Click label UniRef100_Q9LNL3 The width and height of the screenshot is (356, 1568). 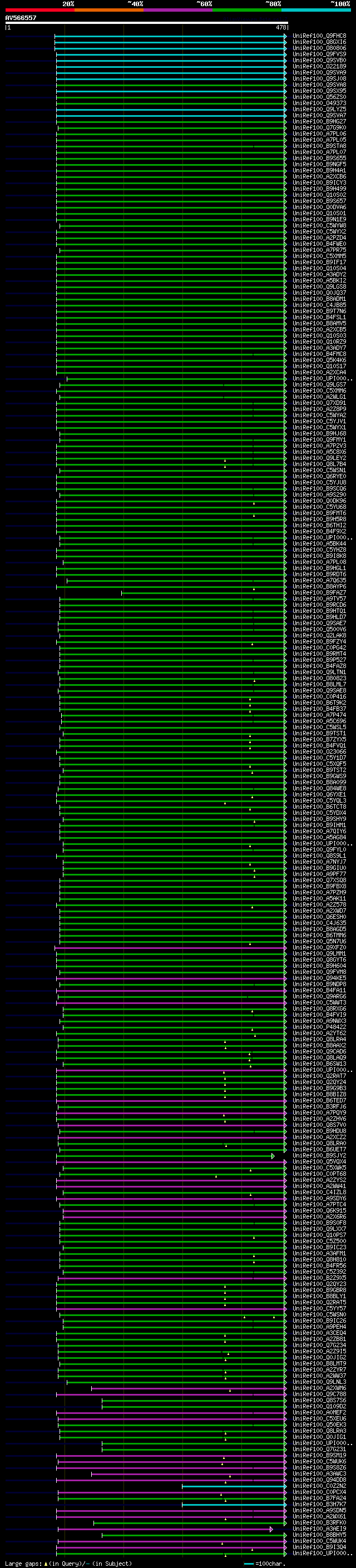coord(319,1382)
